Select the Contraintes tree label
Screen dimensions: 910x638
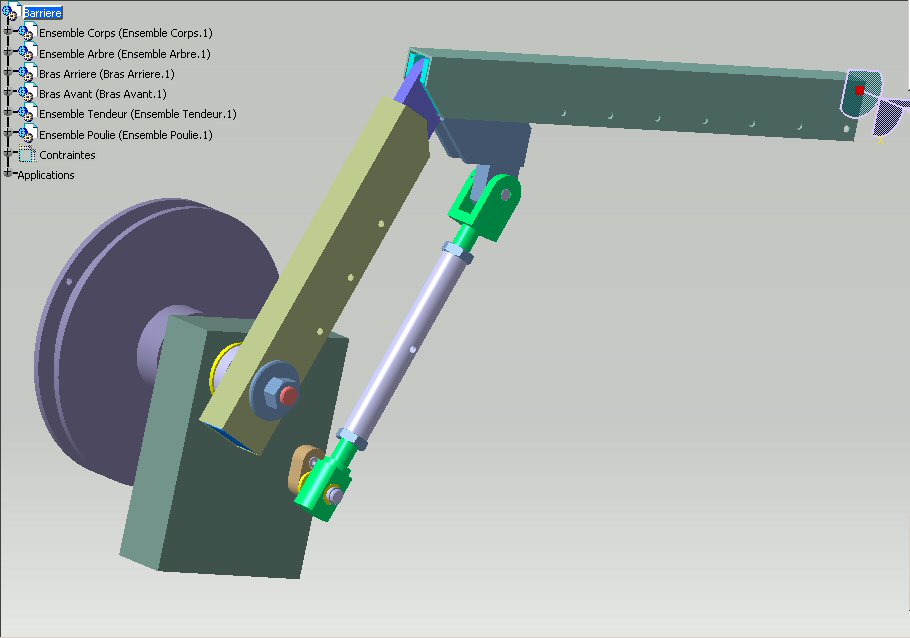[67, 155]
